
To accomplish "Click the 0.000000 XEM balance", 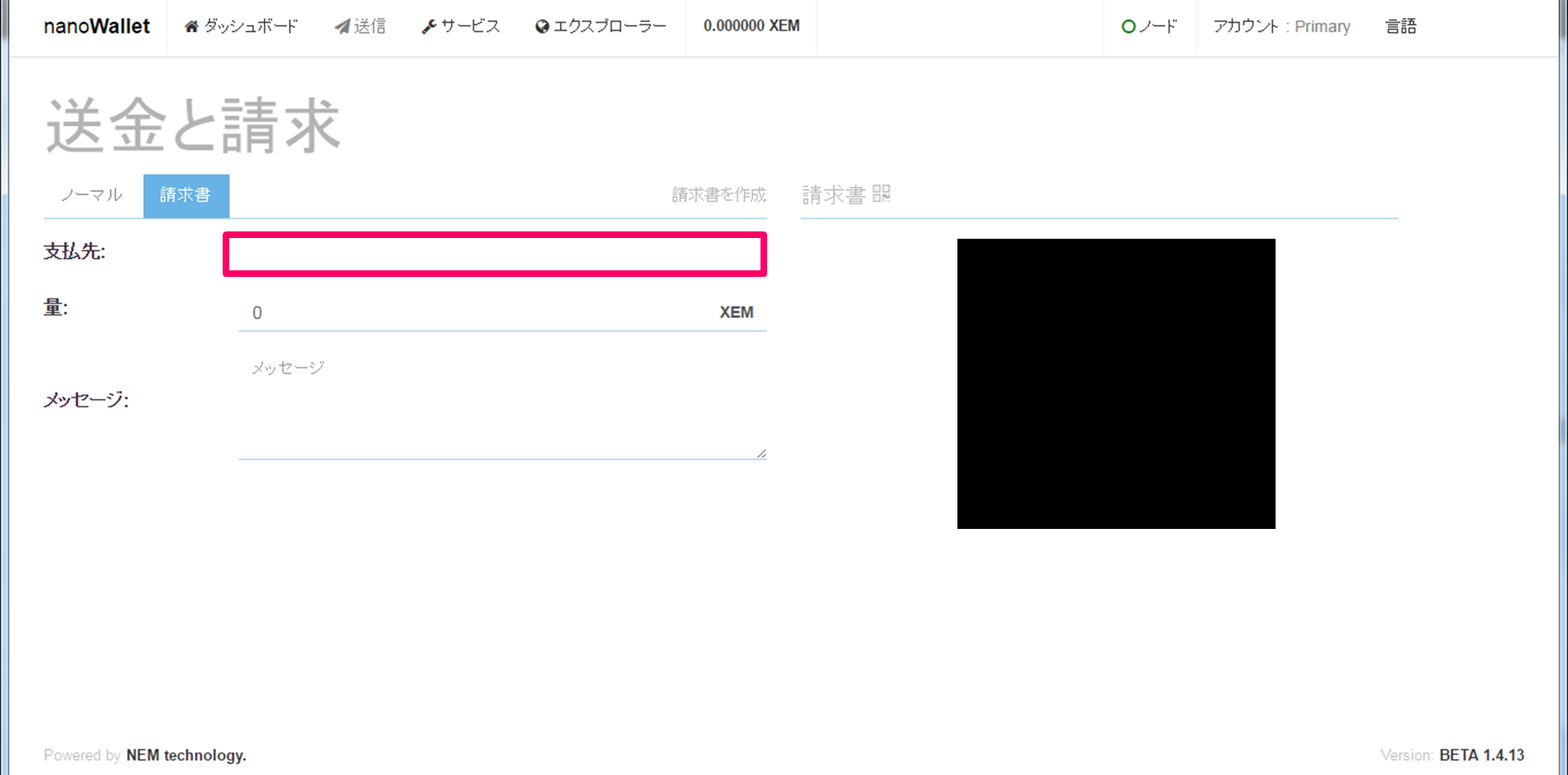I will coord(752,26).
